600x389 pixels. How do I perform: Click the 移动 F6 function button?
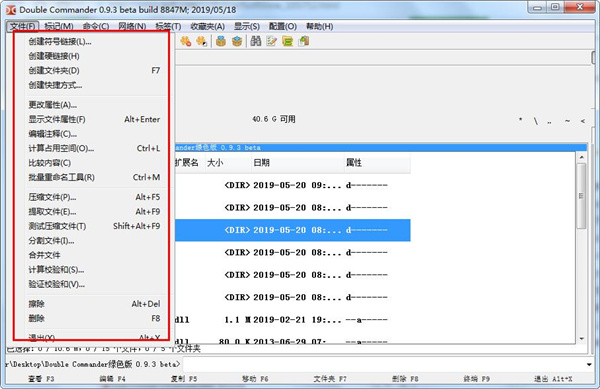tap(255, 379)
